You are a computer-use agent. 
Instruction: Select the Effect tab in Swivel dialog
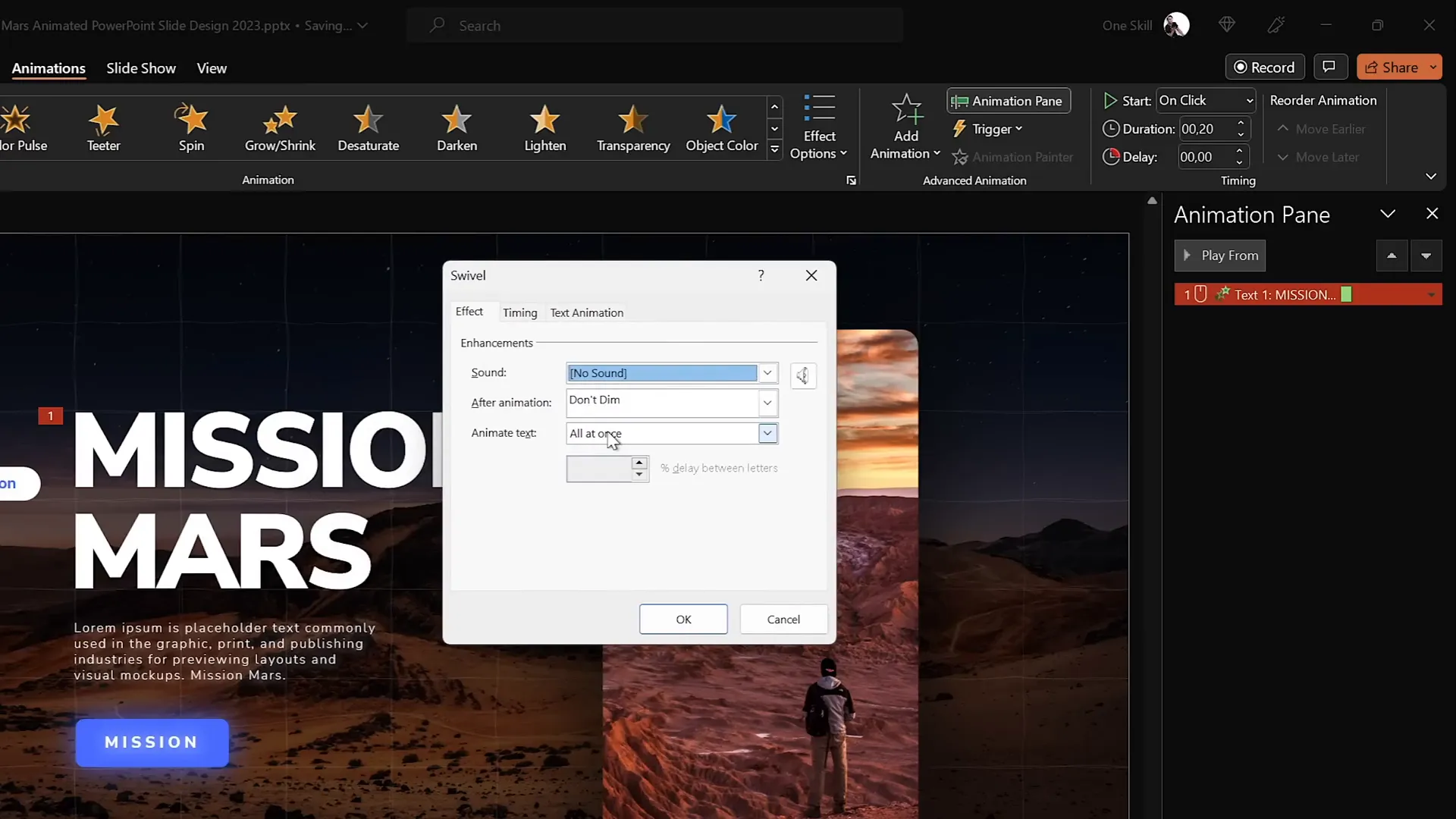(x=469, y=312)
